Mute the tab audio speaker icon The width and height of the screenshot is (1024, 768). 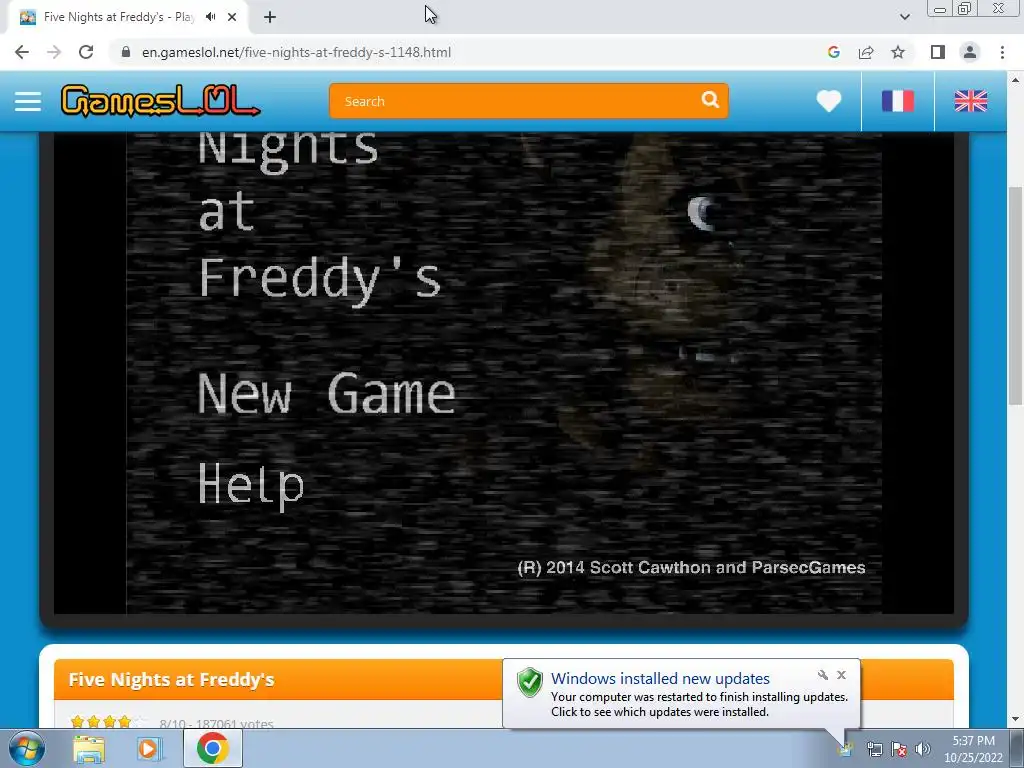click(x=210, y=17)
